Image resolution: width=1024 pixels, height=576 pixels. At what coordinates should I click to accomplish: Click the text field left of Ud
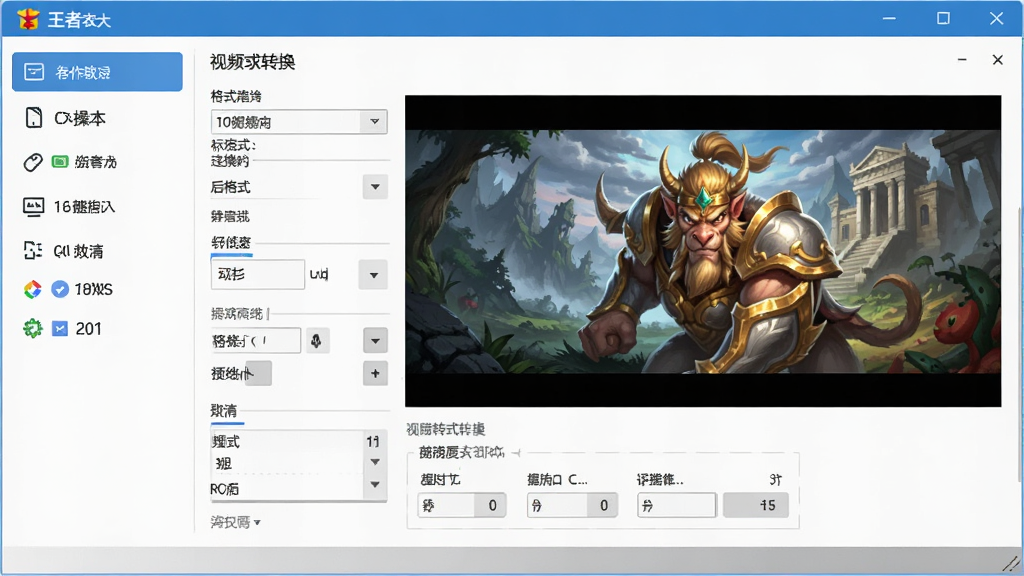click(258, 274)
